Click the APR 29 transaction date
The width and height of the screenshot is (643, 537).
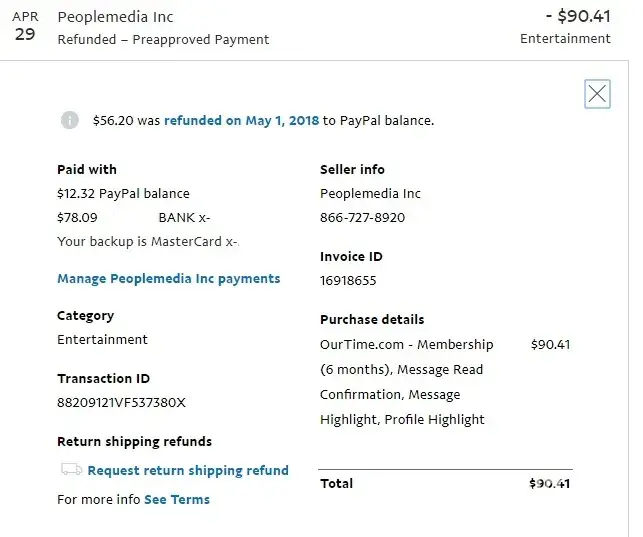pyautogui.click(x=25, y=27)
